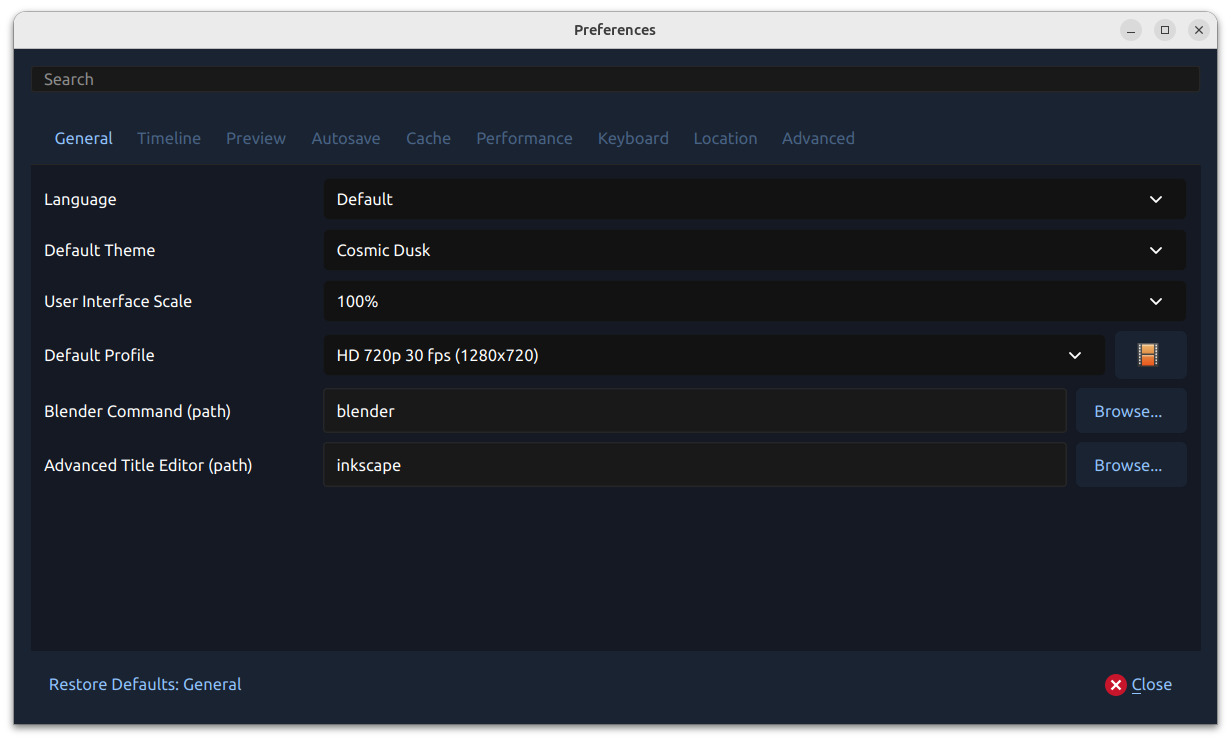Switch to the Timeline tab

pyautogui.click(x=169, y=138)
